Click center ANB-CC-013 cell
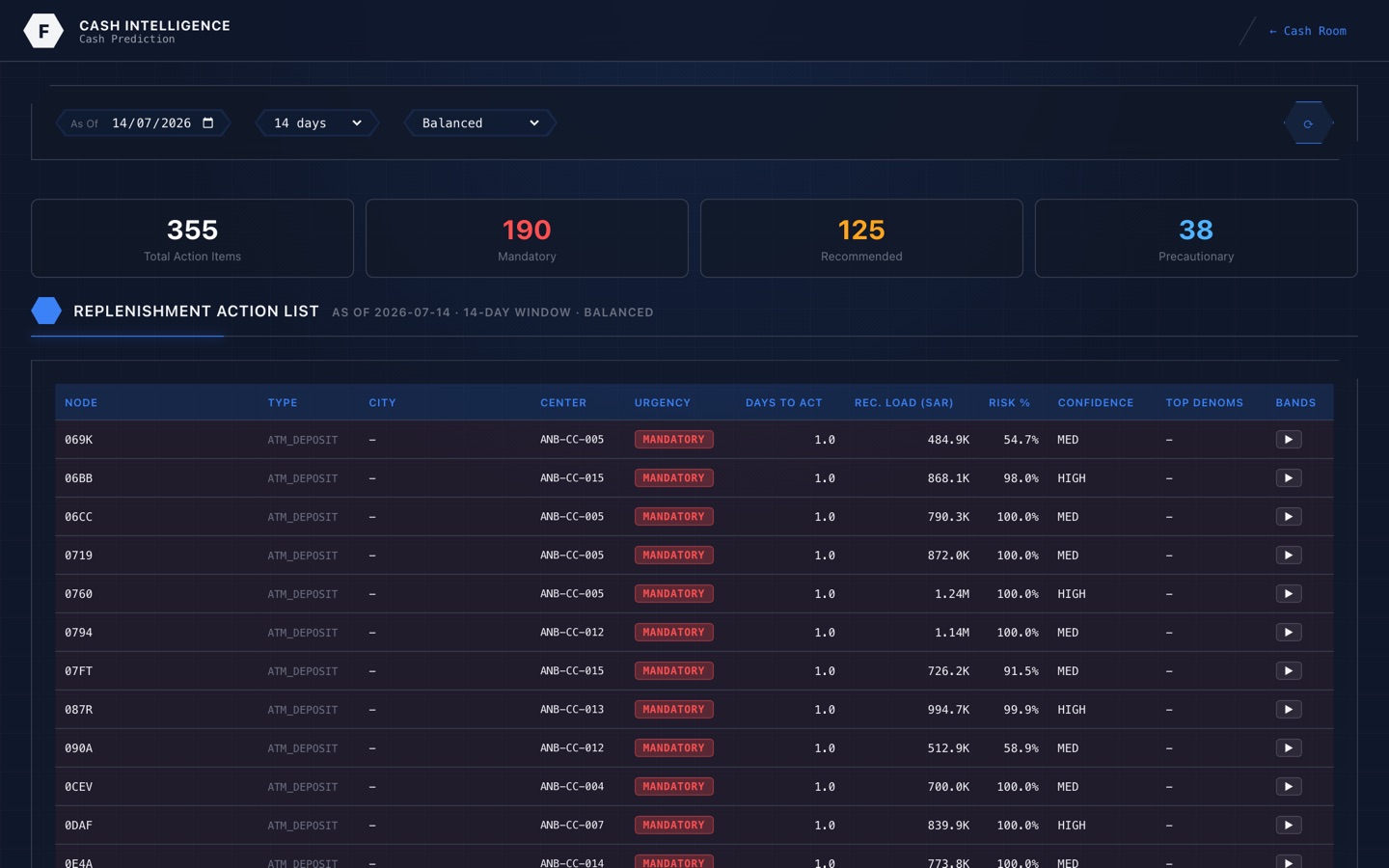1389x868 pixels. tap(572, 710)
